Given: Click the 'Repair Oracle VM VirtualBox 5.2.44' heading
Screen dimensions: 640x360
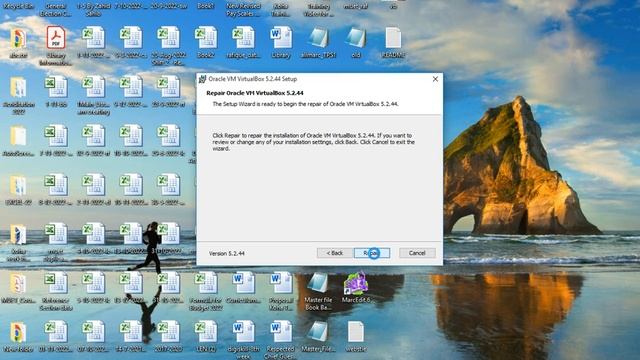Looking at the screenshot, I should point(255,93).
